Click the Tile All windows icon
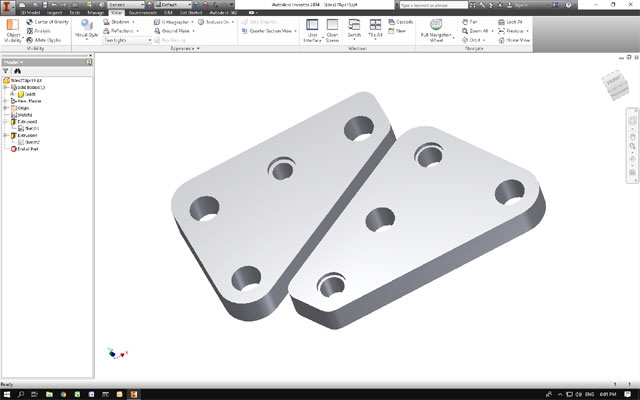 [x=375, y=28]
